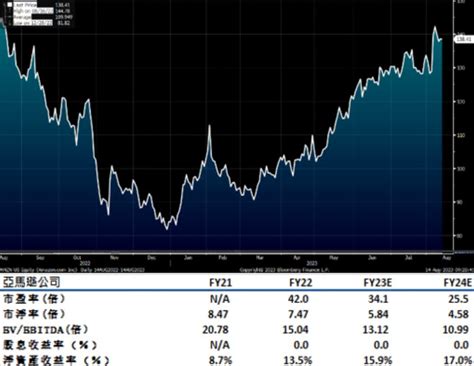This screenshot has height=366, width=474.
Task: Click the 34.1 P/E value
Action: pos(378,299)
